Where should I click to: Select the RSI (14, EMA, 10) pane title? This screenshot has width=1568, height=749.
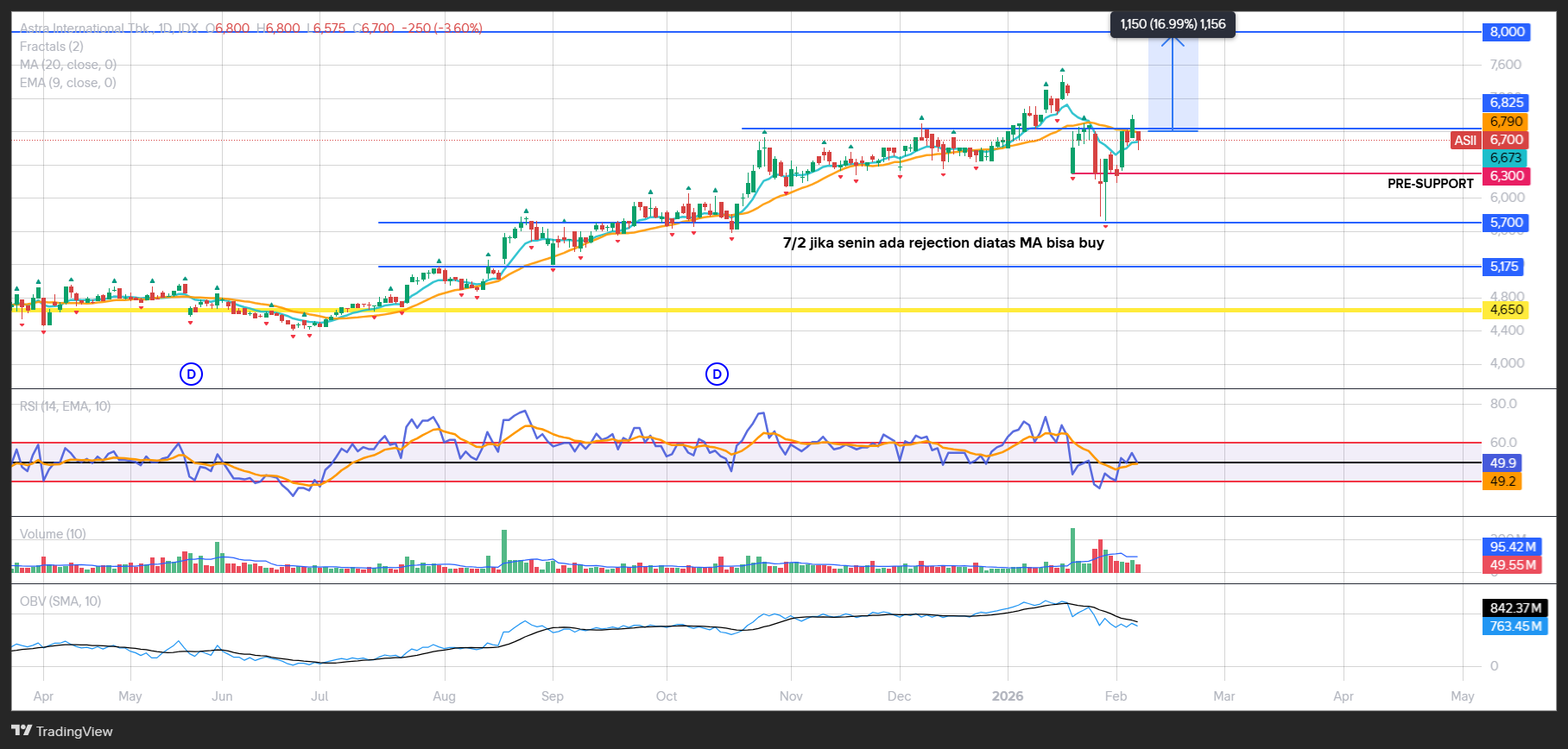click(66, 406)
